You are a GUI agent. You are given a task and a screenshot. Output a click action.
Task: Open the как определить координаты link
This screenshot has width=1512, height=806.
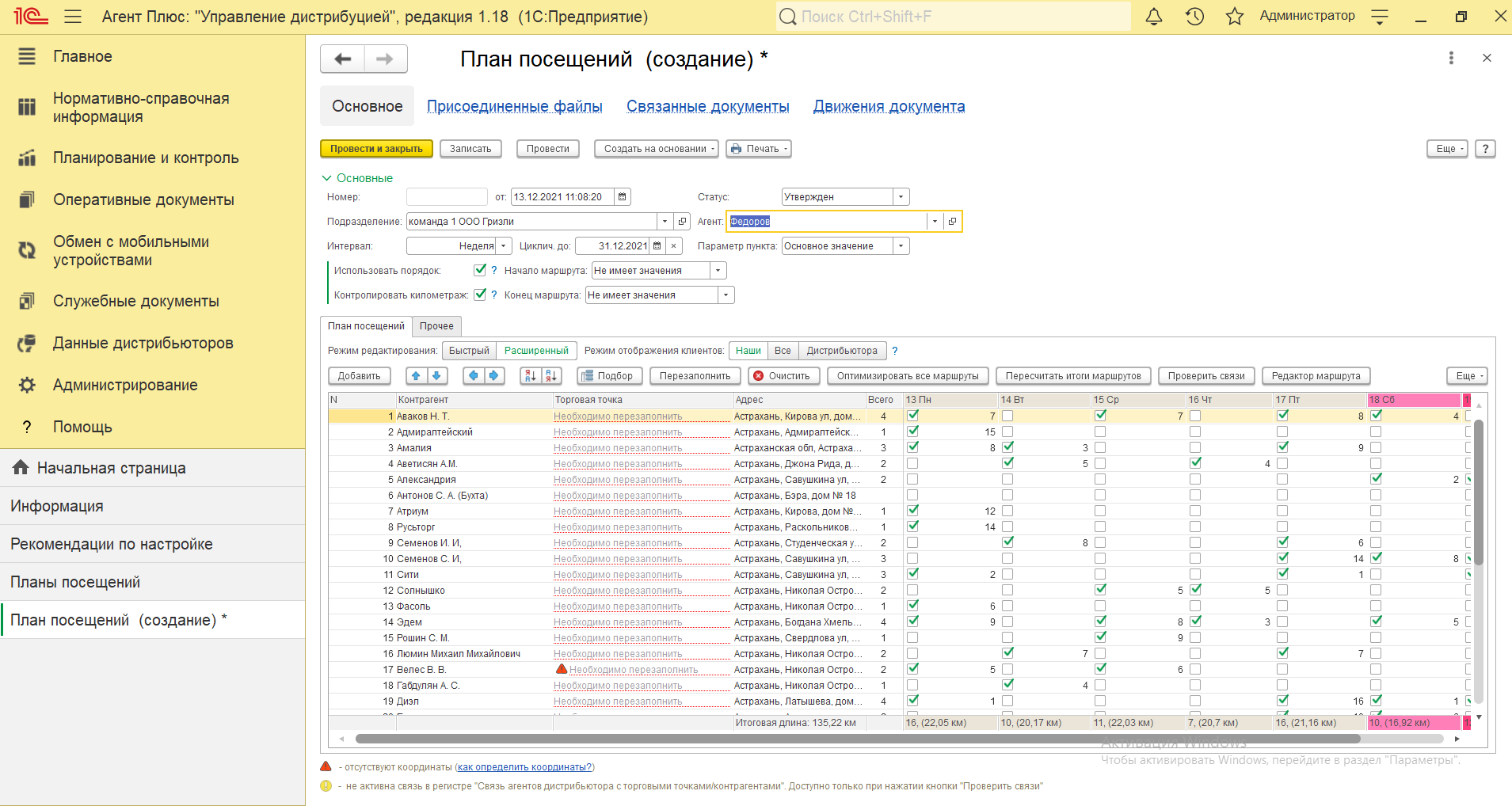(x=524, y=767)
